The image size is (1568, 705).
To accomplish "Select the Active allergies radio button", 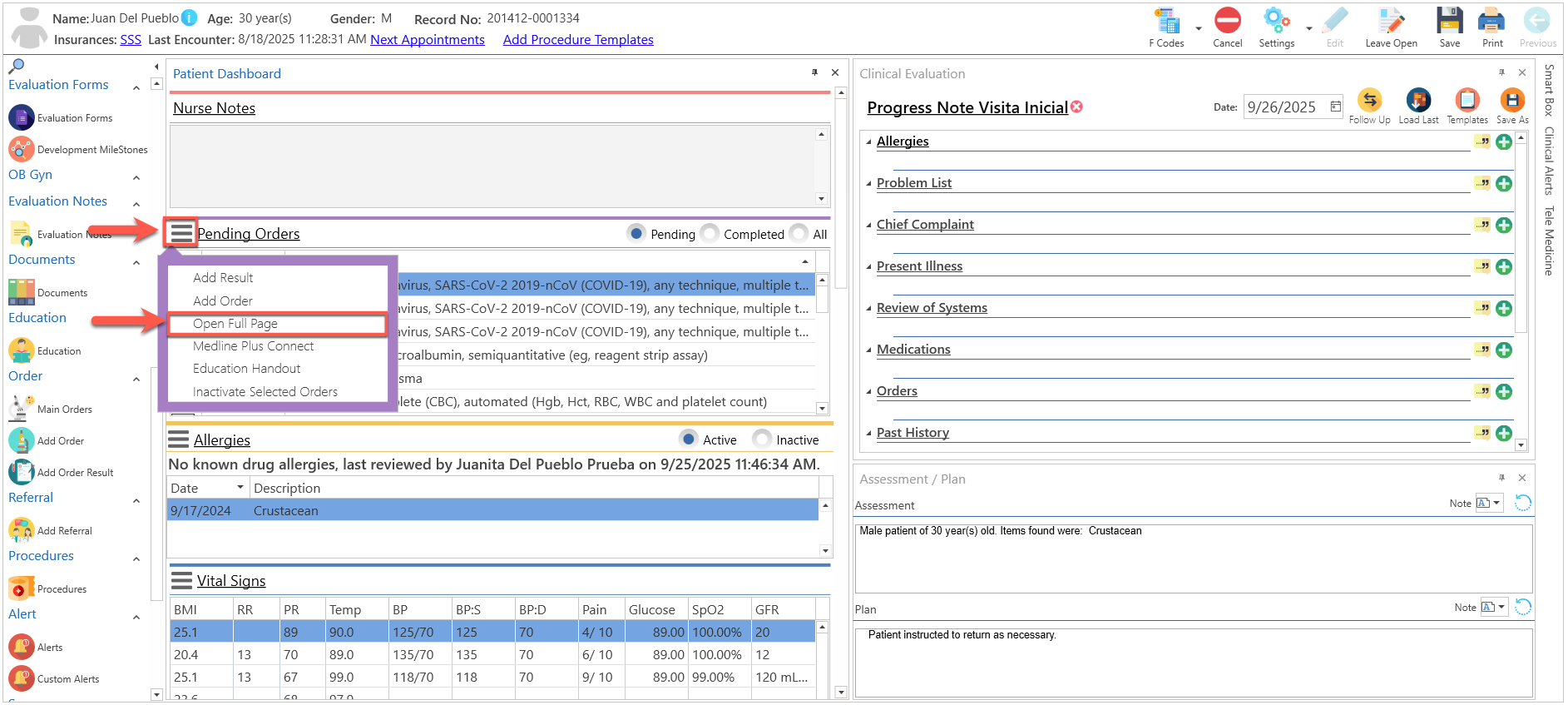I will 689,439.
